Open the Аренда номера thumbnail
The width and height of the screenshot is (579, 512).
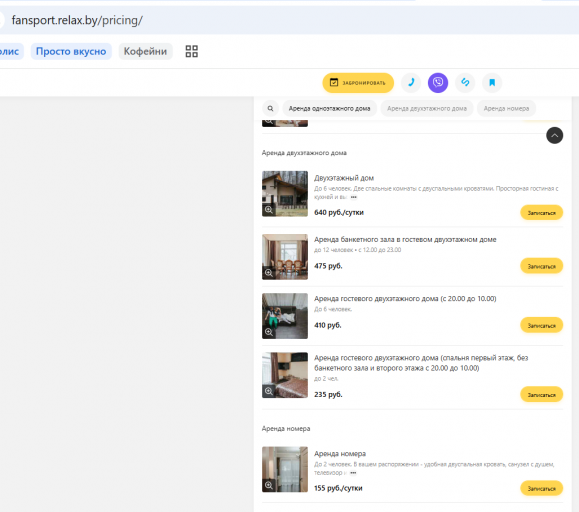tap(285, 469)
